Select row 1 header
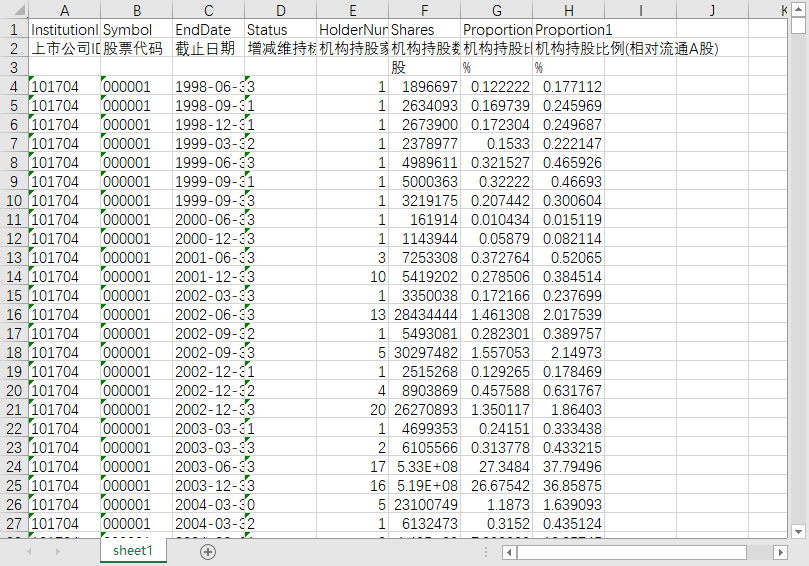809x566 pixels. click(x=14, y=29)
